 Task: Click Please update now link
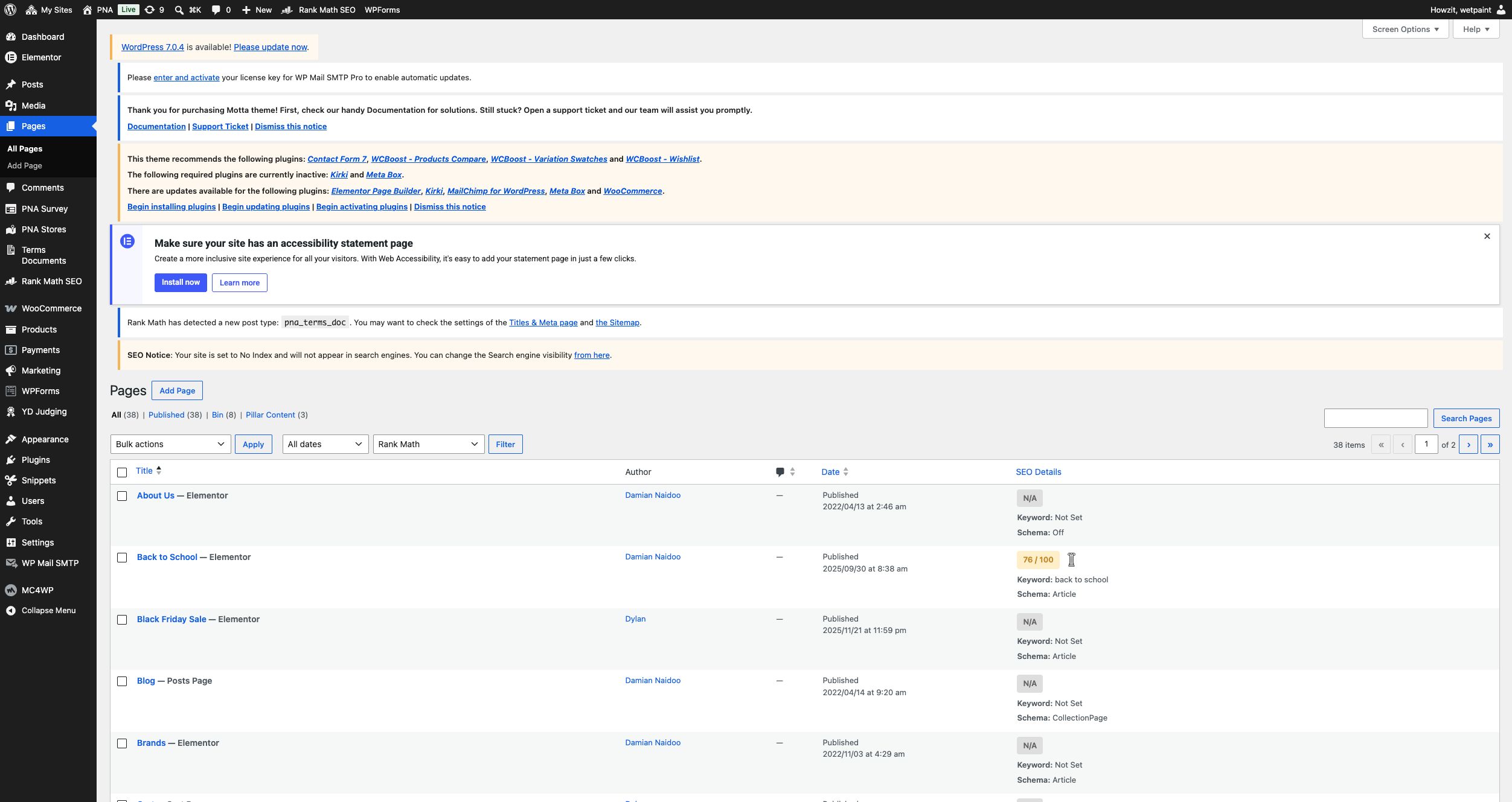[271, 47]
